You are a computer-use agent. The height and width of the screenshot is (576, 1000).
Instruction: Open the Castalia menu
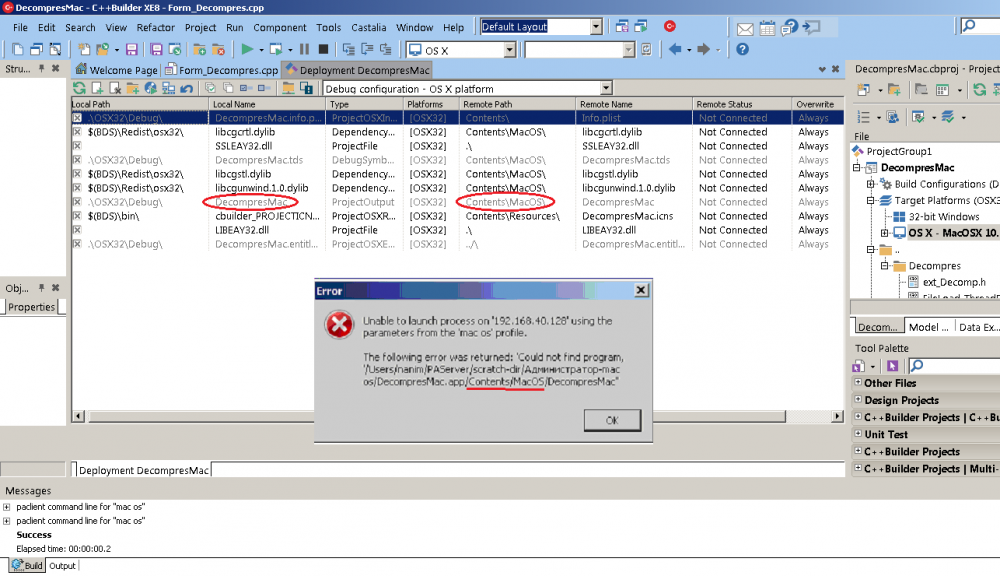369,27
